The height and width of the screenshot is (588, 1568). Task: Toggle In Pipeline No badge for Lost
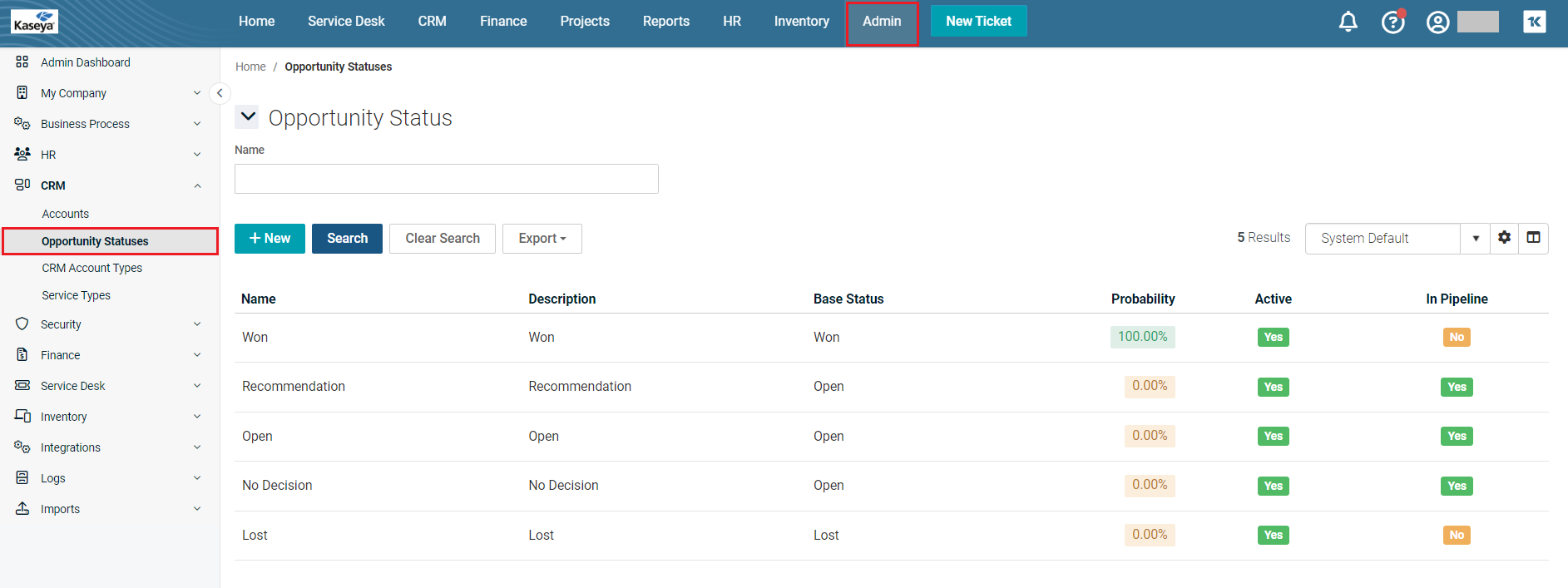tap(1456, 535)
